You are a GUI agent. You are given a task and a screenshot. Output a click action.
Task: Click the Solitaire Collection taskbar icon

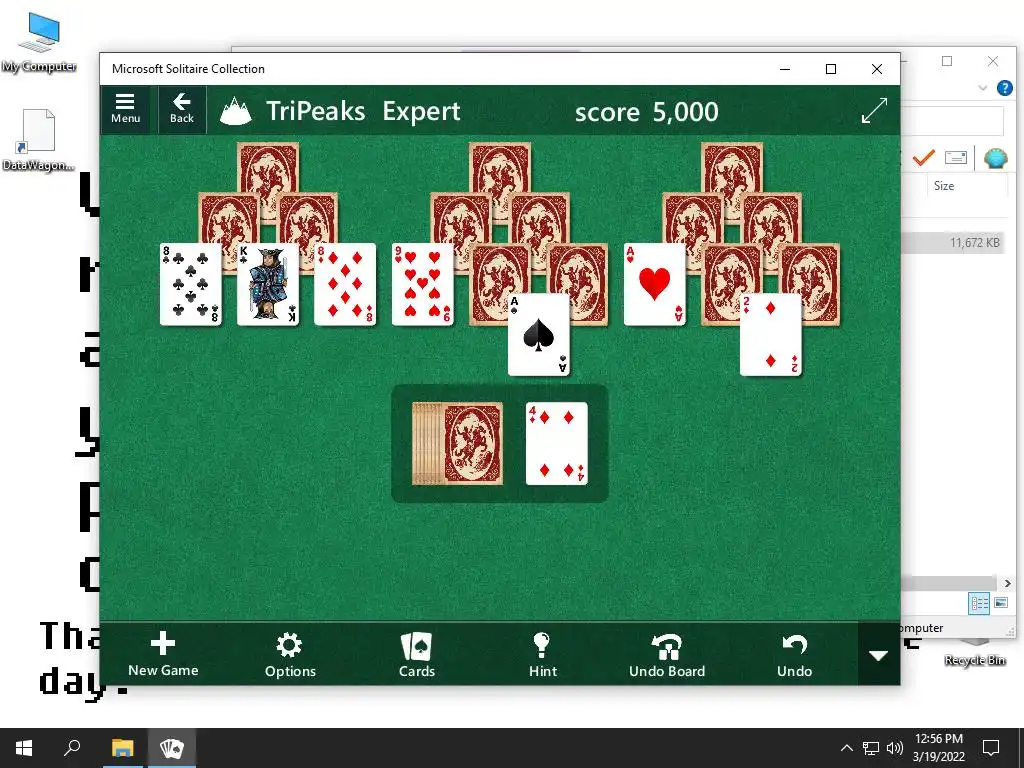(x=172, y=748)
